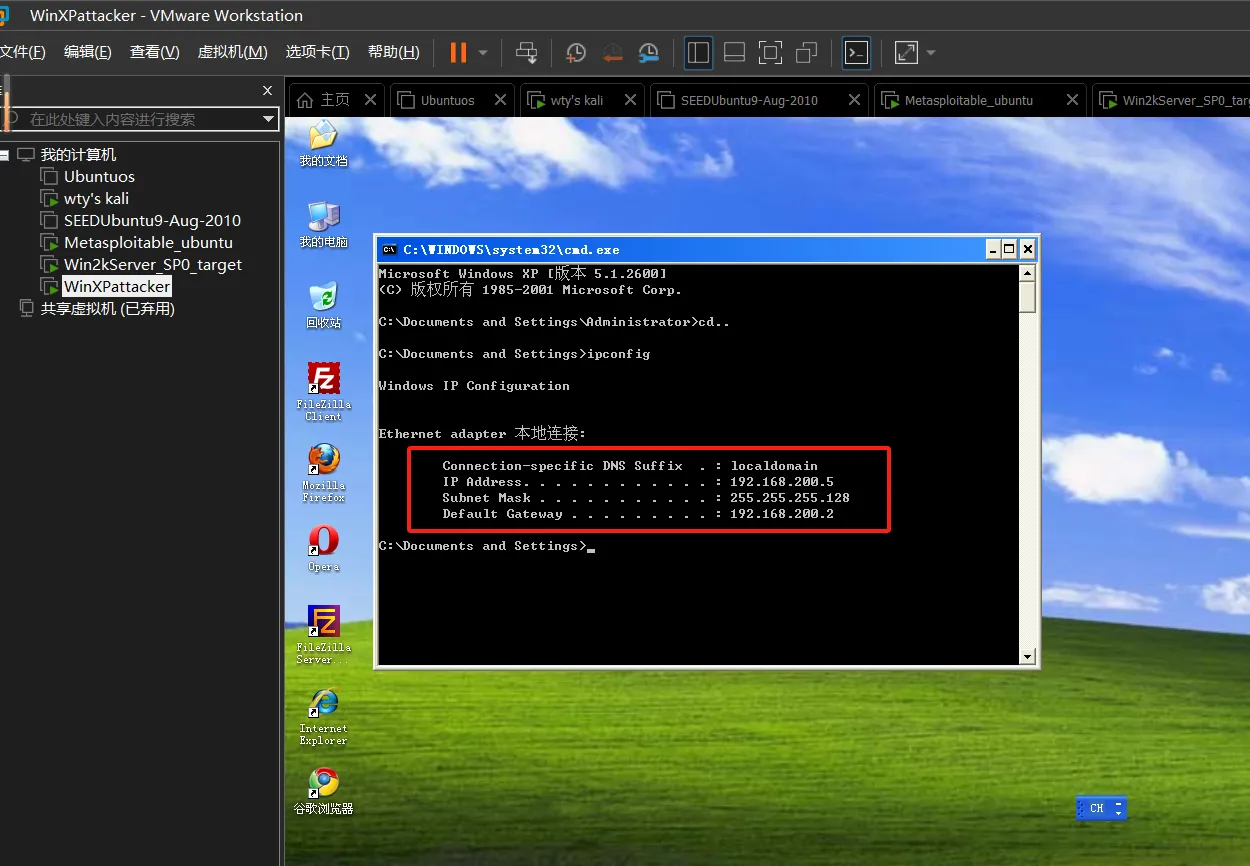Close the wty's kali tab
1250x866 pixels.
coord(630,100)
